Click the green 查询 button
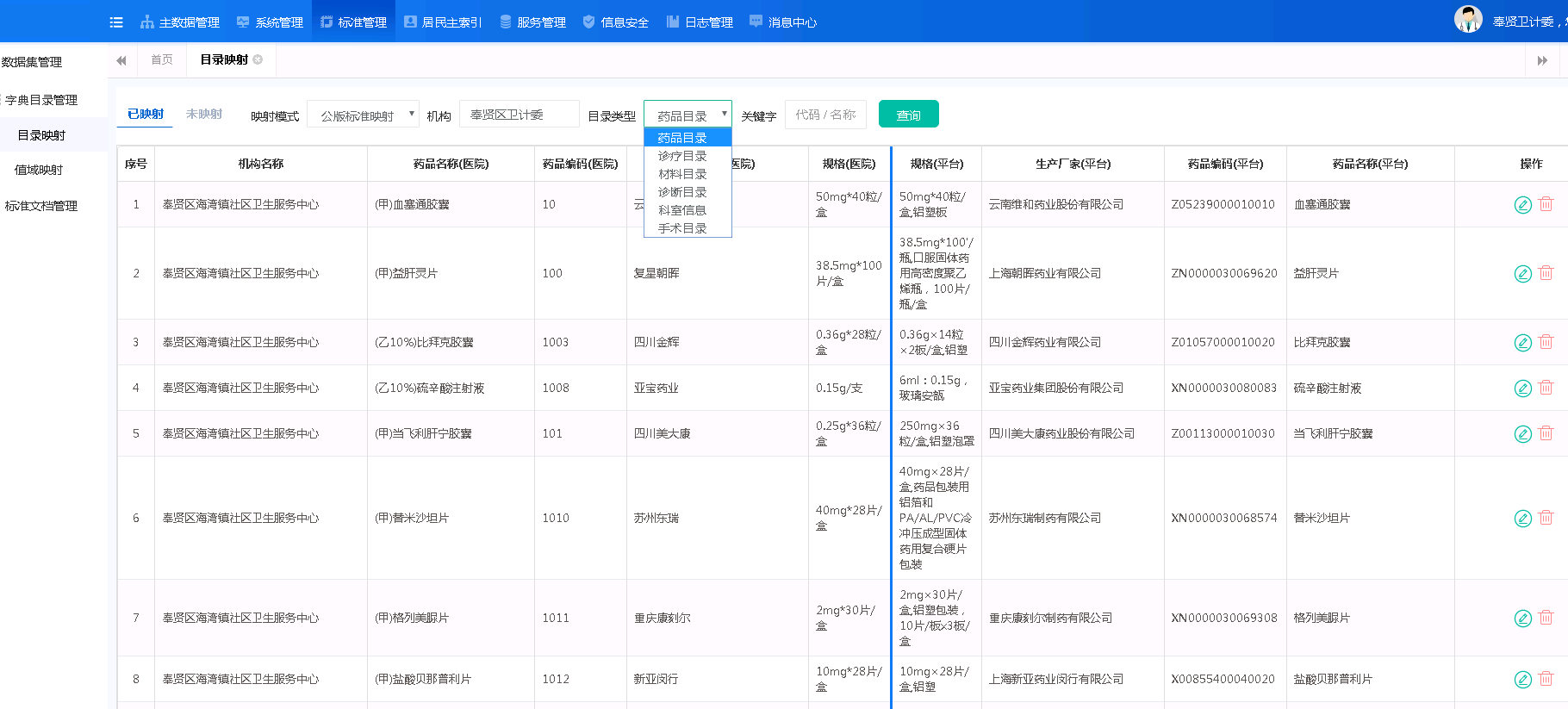The image size is (1568, 709). [908, 115]
